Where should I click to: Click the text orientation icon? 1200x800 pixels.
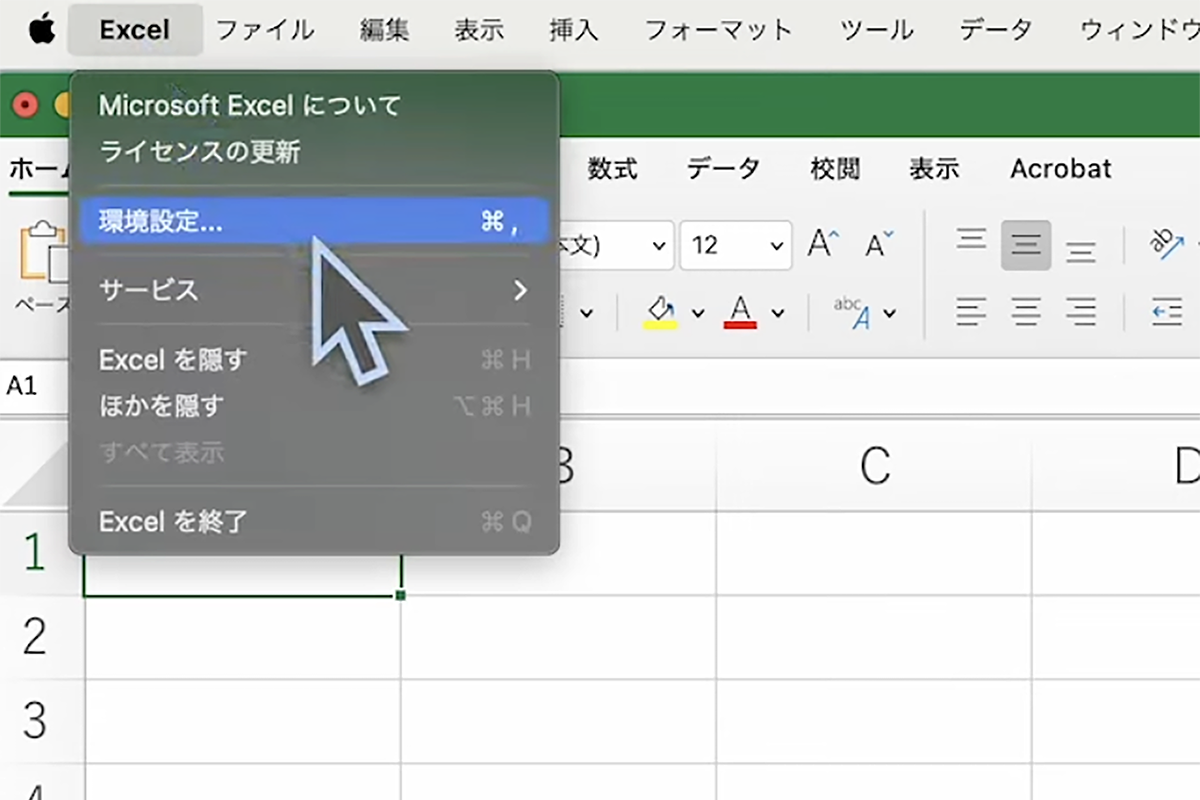tap(1166, 245)
